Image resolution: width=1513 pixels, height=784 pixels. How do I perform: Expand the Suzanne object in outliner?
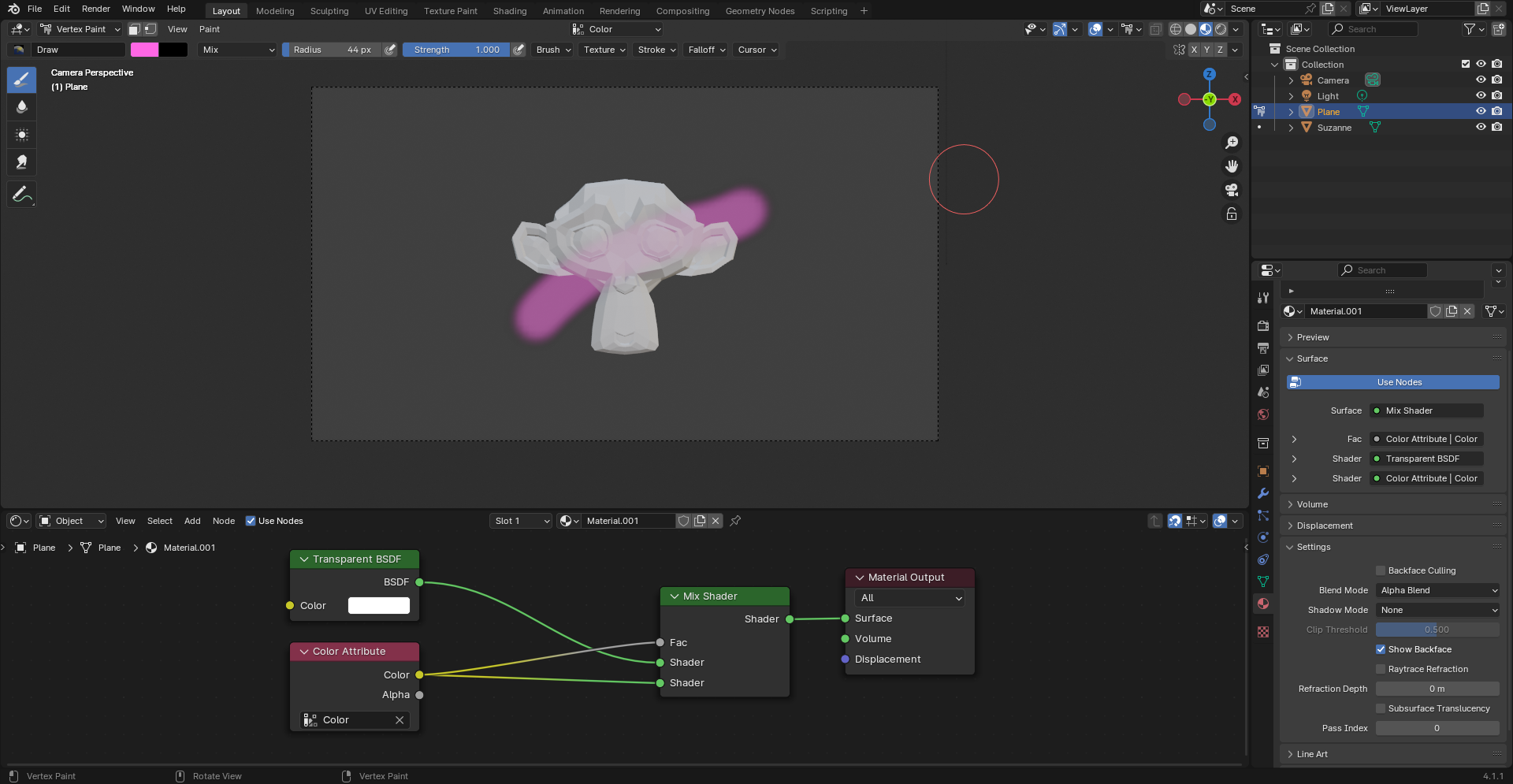(x=1291, y=128)
